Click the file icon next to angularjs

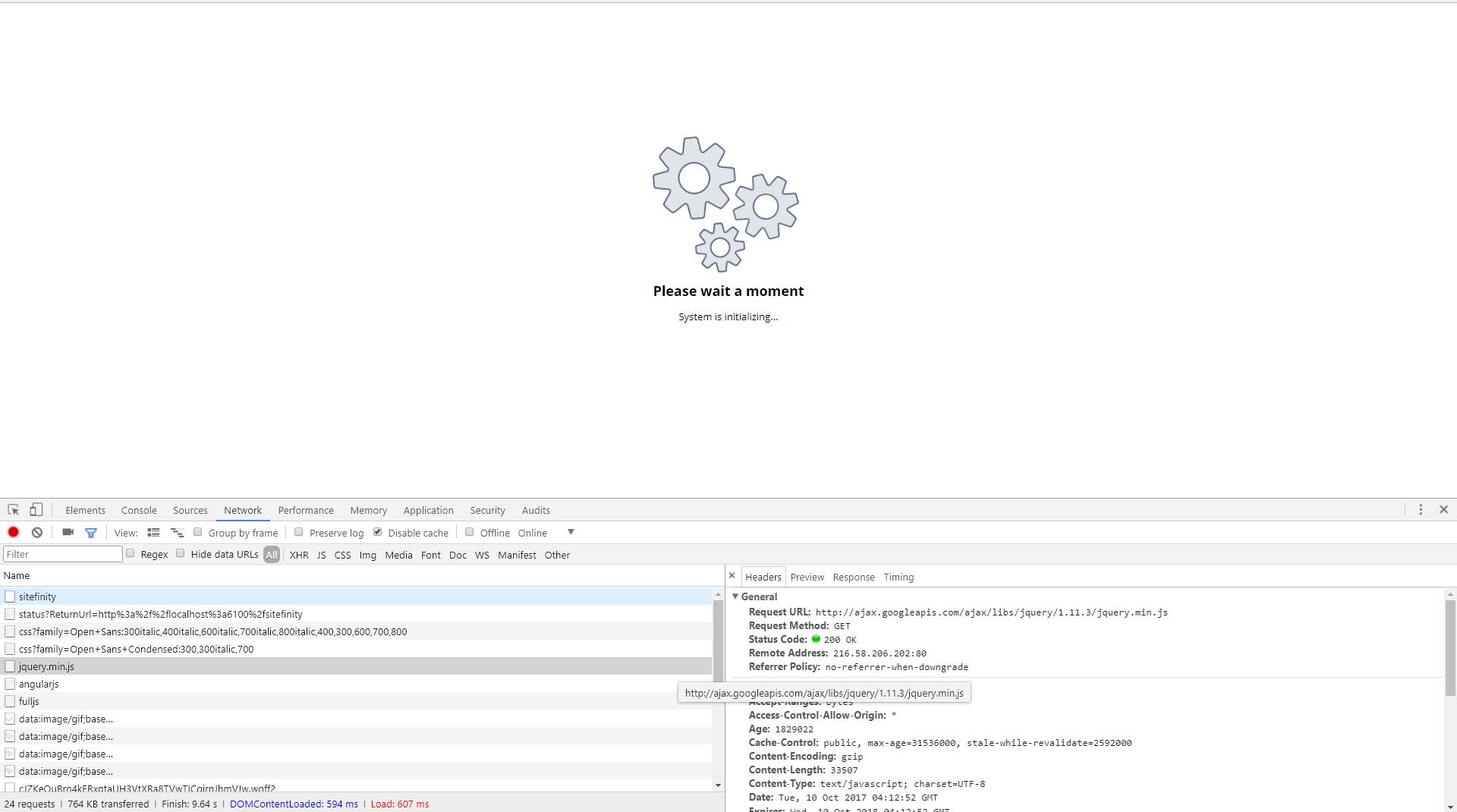pyautogui.click(x=10, y=684)
